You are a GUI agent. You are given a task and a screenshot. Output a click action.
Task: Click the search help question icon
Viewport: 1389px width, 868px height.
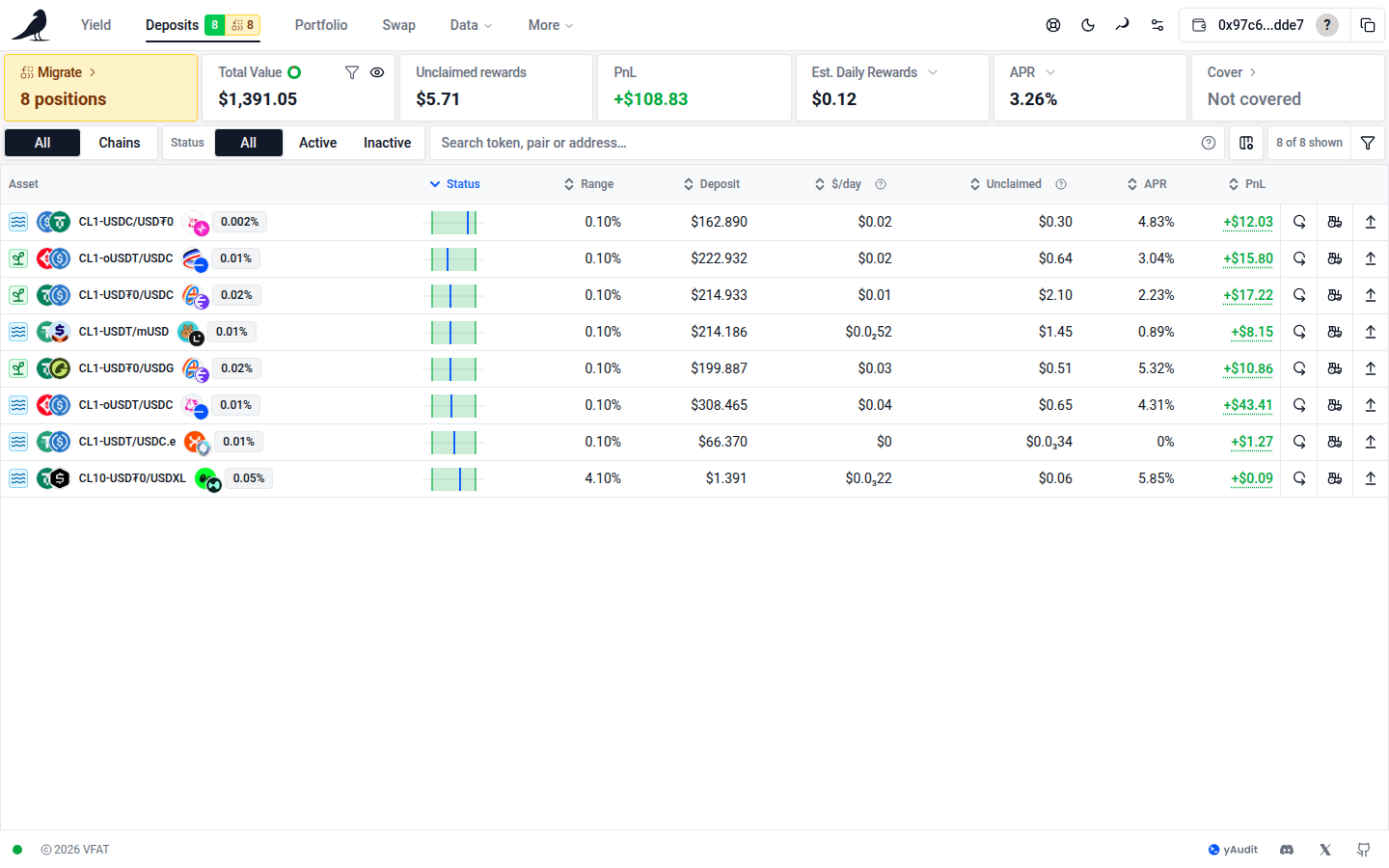1209,143
